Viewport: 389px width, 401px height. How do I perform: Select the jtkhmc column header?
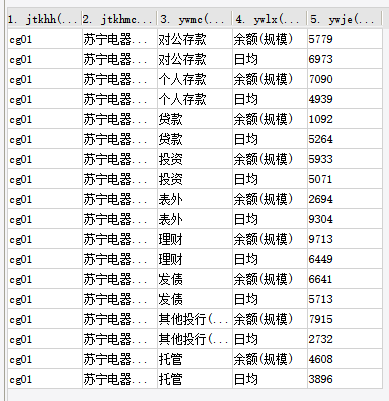pyautogui.click(x=119, y=19)
